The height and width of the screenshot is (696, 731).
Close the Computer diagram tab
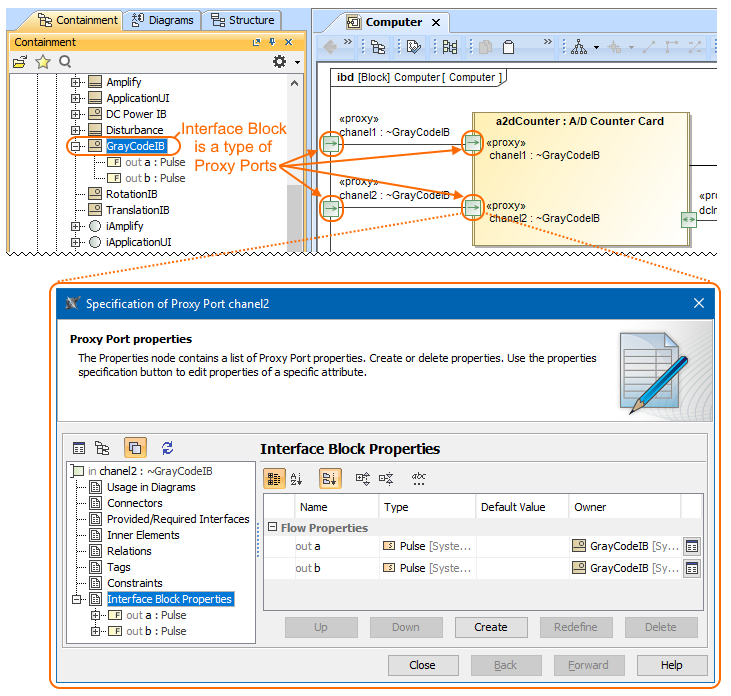(436, 22)
